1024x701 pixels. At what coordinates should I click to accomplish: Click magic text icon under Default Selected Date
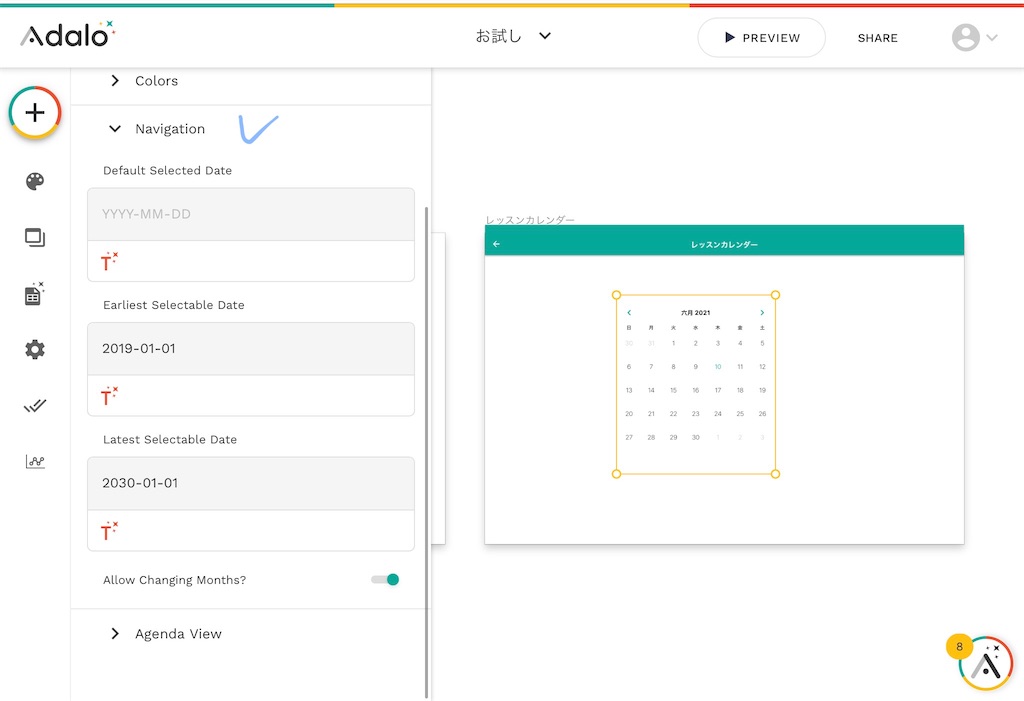(108, 261)
